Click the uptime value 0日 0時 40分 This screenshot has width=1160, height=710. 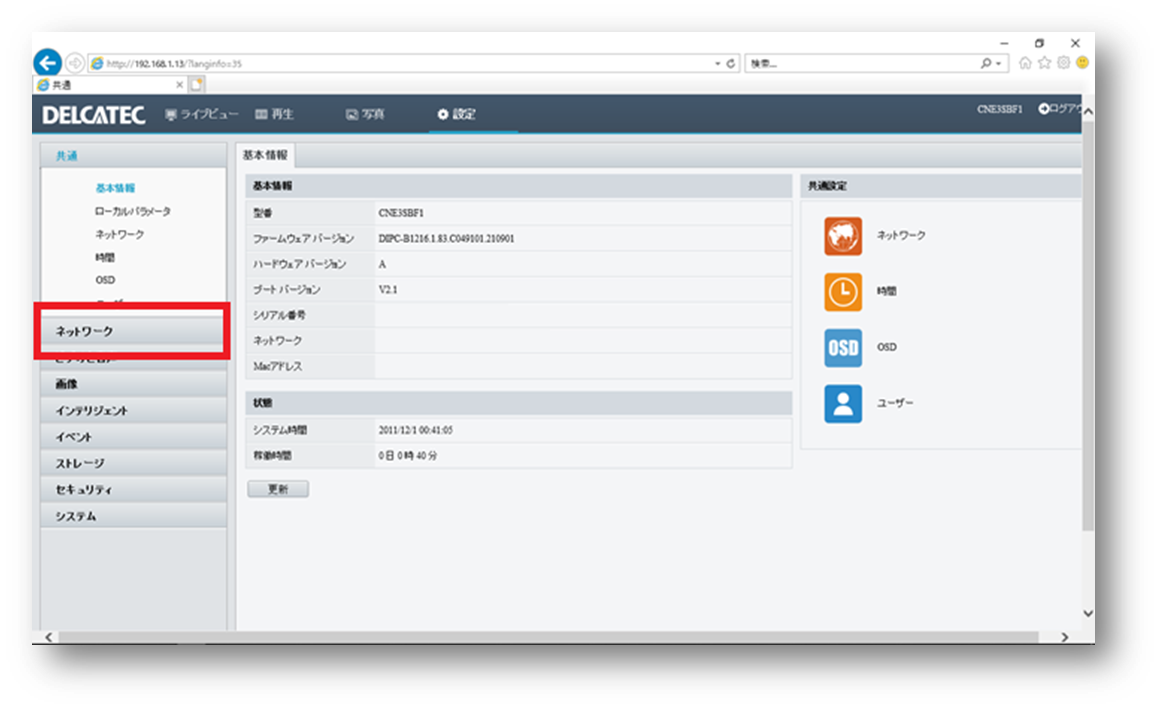tap(408, 456)
